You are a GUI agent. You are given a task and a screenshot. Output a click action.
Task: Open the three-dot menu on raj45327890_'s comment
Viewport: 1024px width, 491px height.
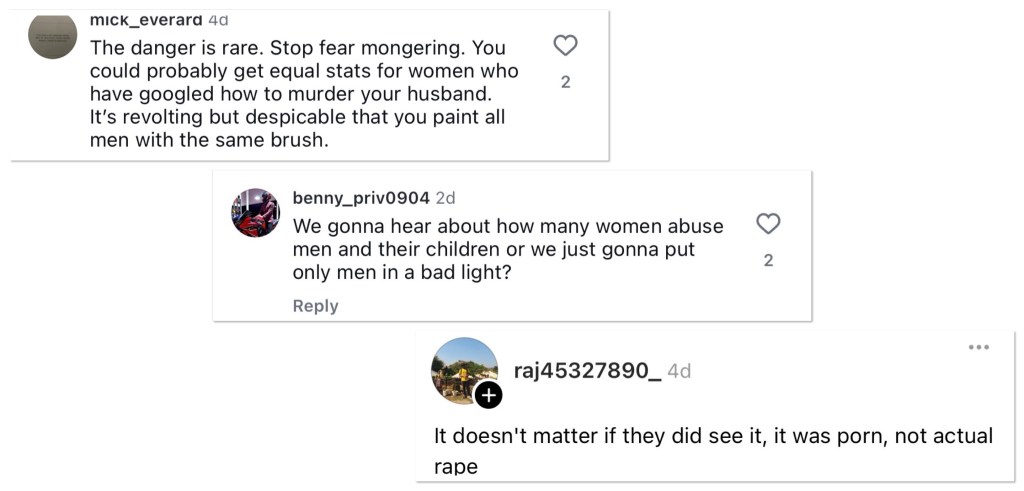[978, 347]
